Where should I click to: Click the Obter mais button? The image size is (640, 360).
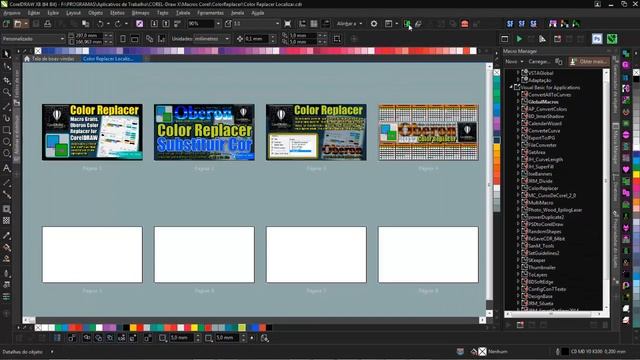pos(589,62)
